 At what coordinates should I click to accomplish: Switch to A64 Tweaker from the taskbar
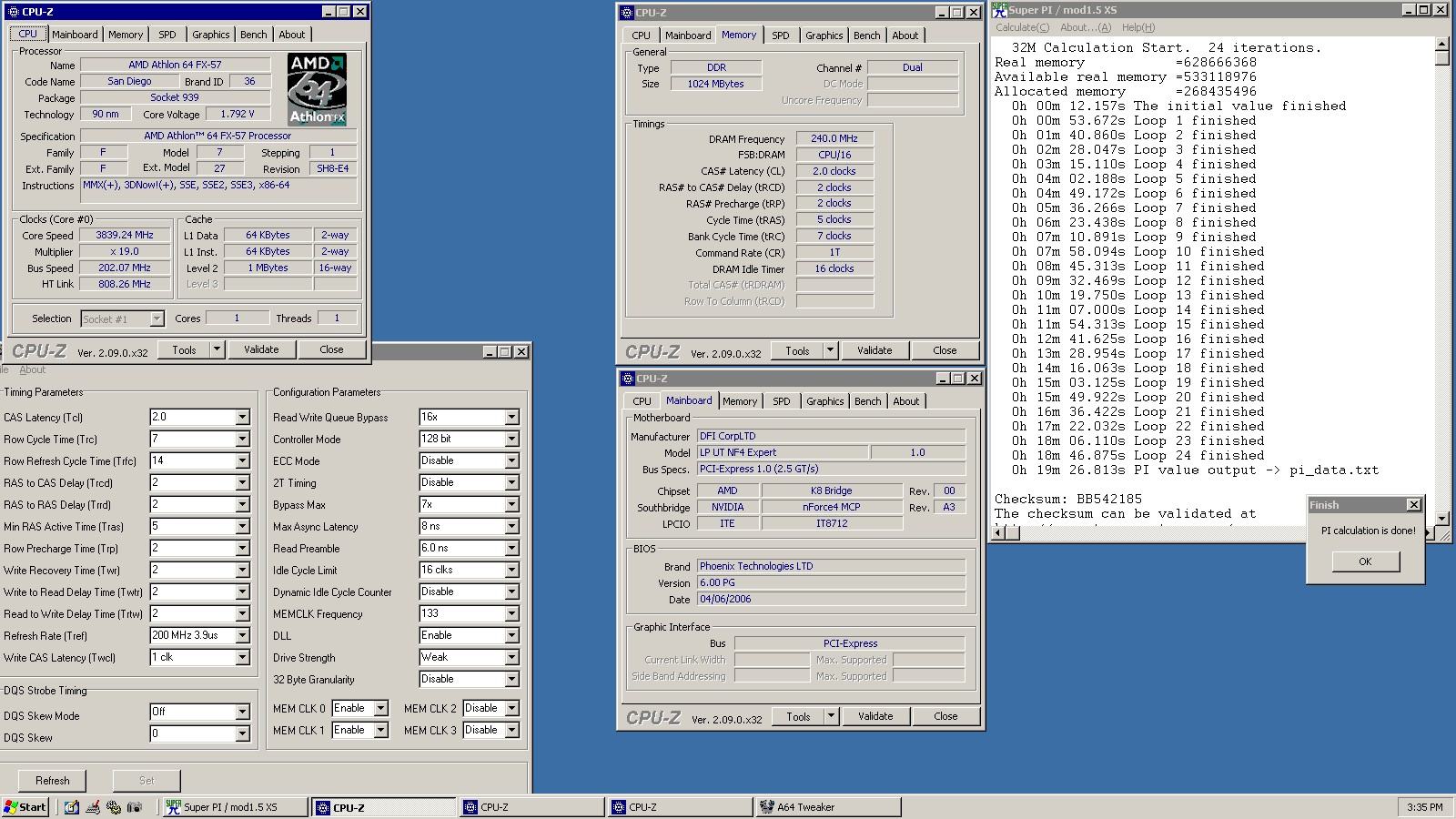tap(827, 807)
